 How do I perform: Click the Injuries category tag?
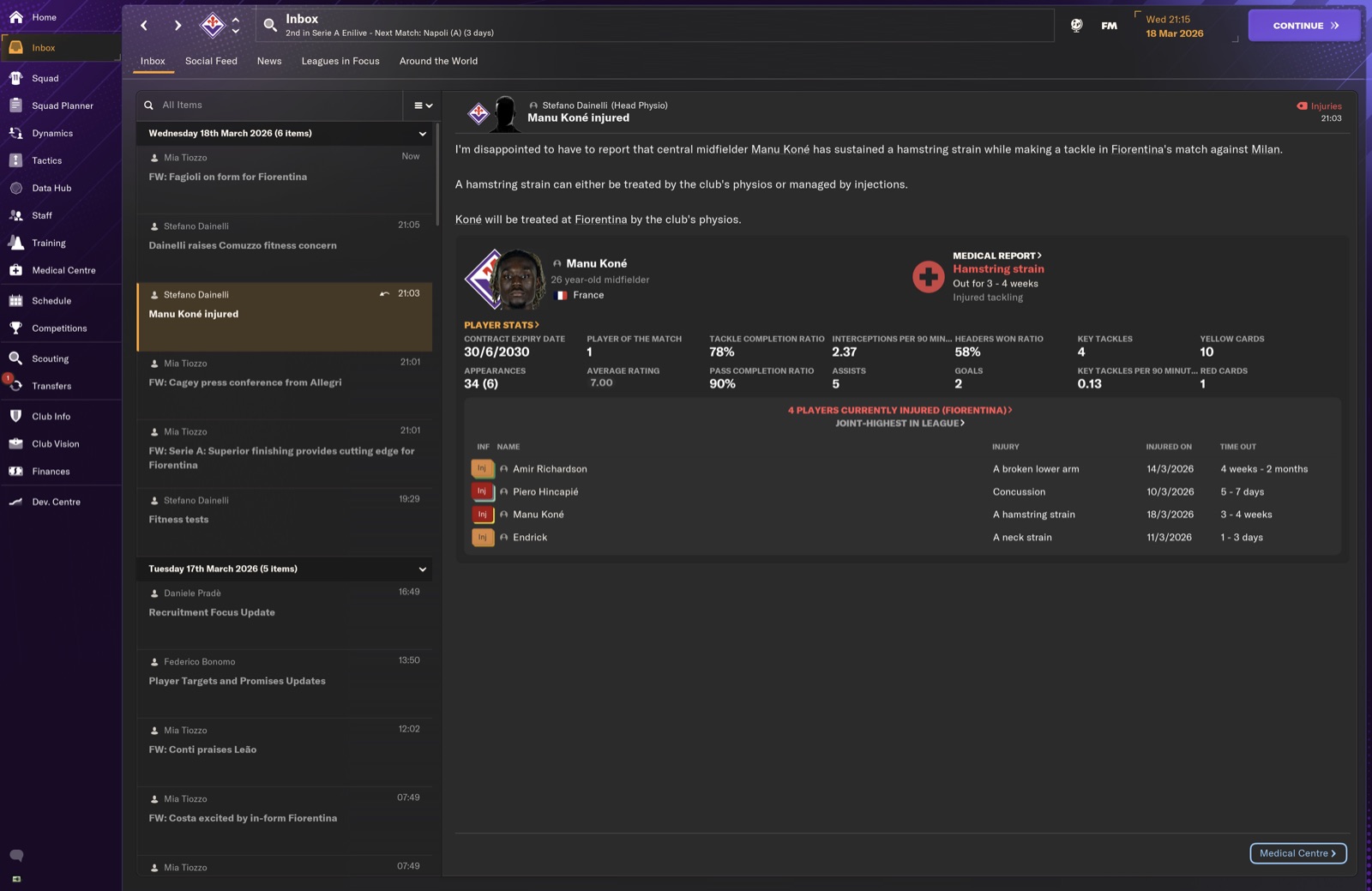(1319, 106)
